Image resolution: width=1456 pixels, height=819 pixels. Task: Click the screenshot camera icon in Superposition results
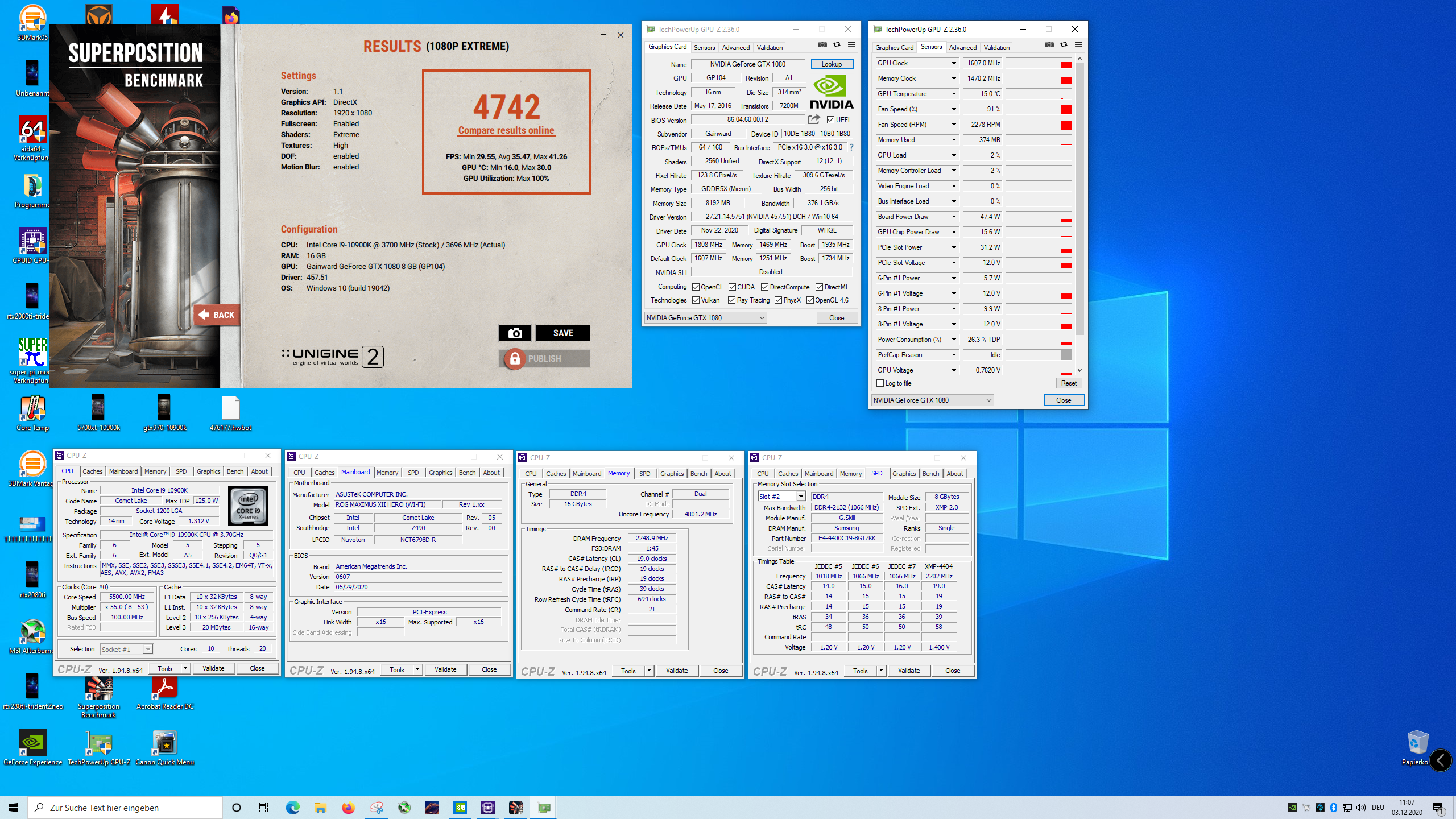point(515,333)
